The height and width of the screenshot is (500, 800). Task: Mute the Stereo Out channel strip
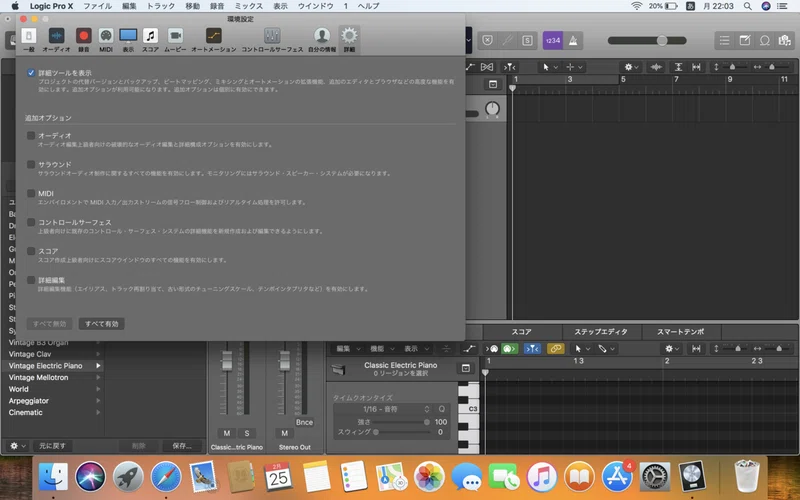(x=284, y=433)
